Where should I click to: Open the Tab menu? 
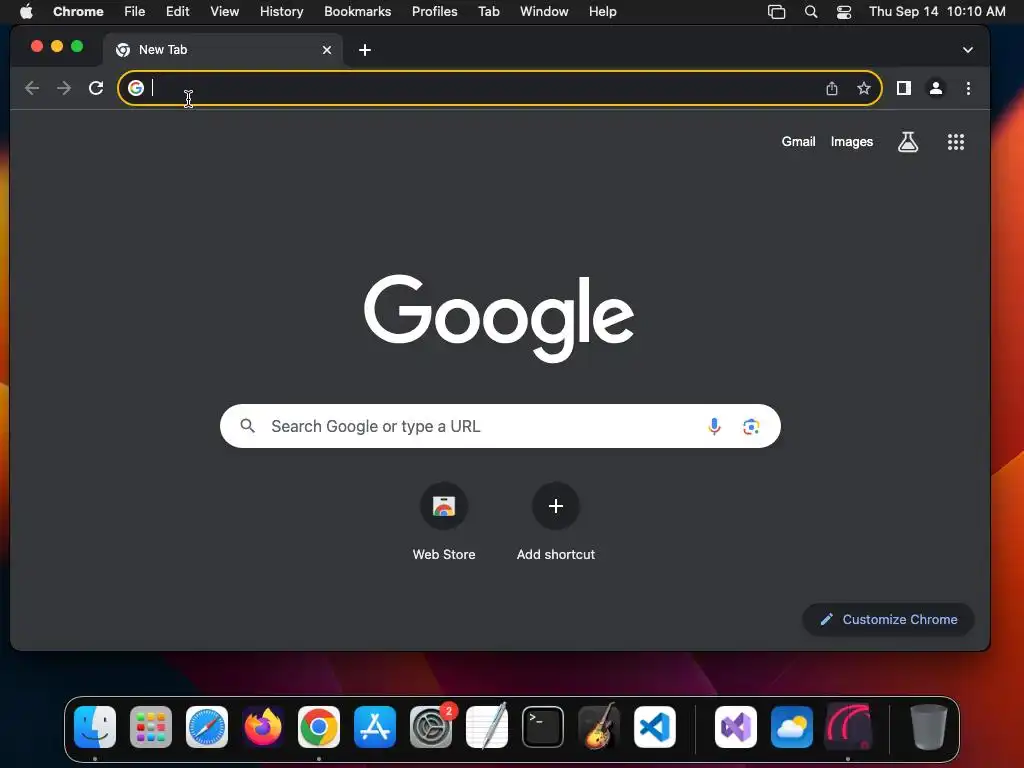coord(488,12)
